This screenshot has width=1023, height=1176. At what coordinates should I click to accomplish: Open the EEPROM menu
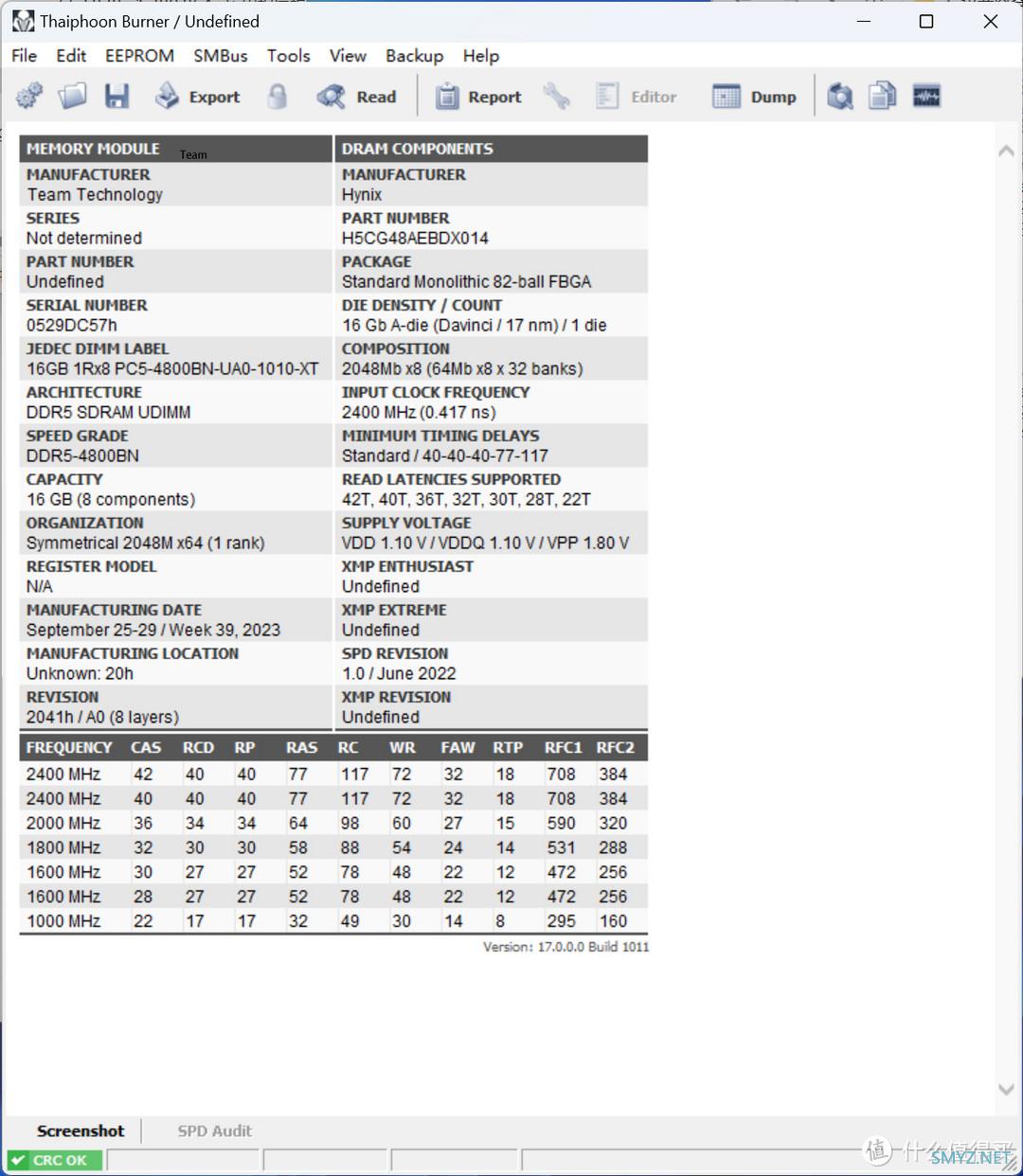click(x=139, y=56)
